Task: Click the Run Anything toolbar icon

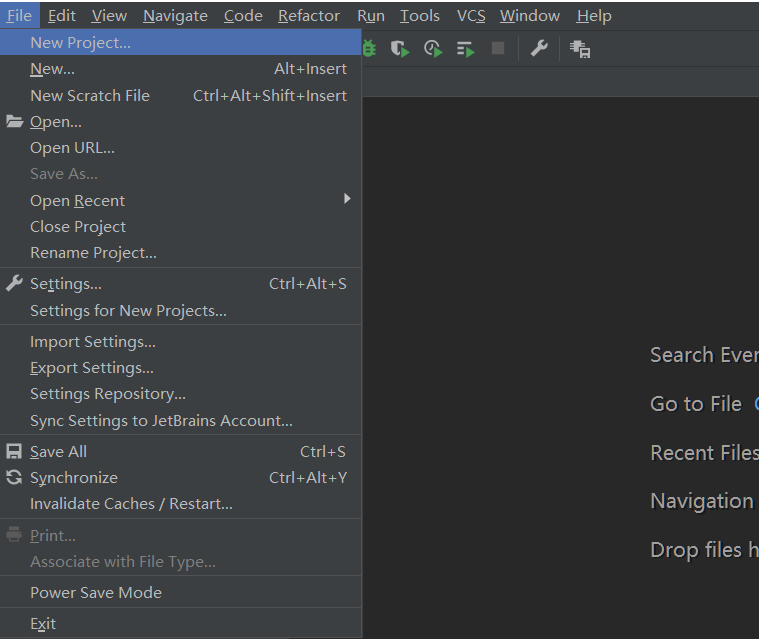Action: (465, 48)
